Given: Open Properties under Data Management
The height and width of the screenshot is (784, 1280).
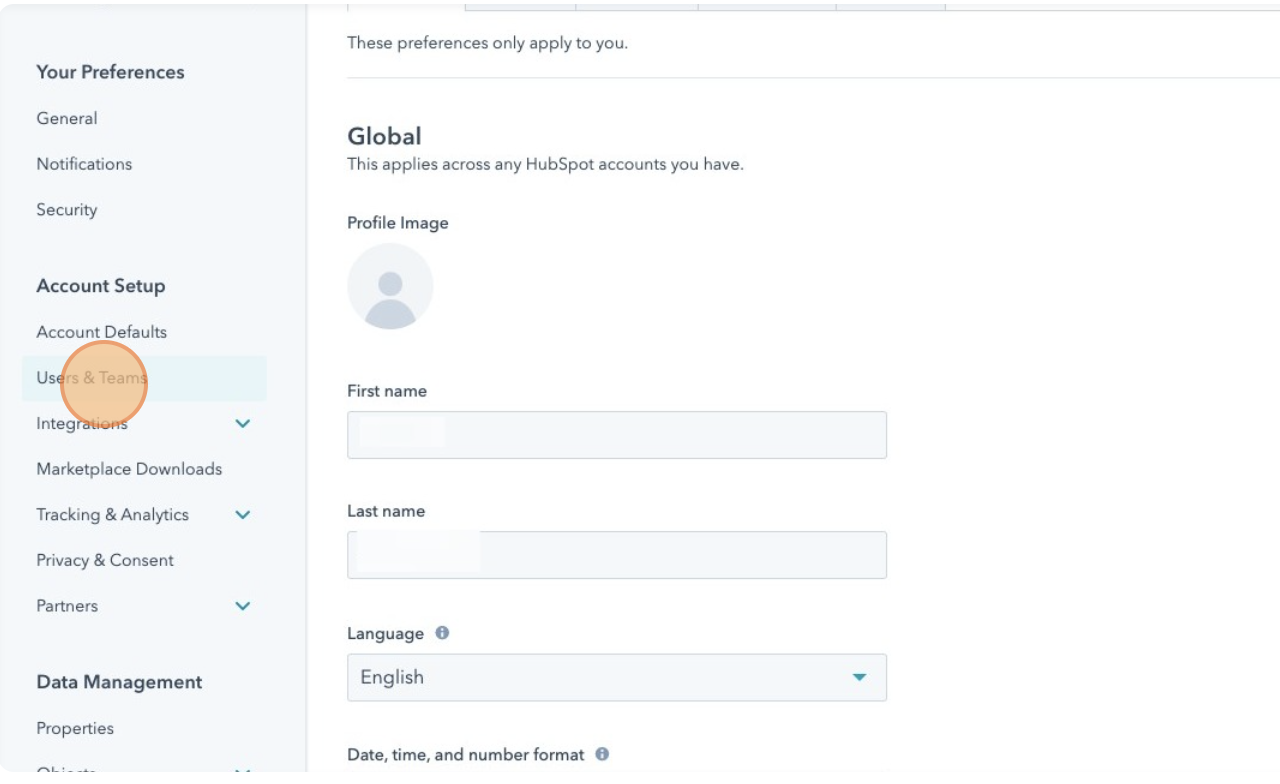Looking at the screenshot, I should coord(74,728).
